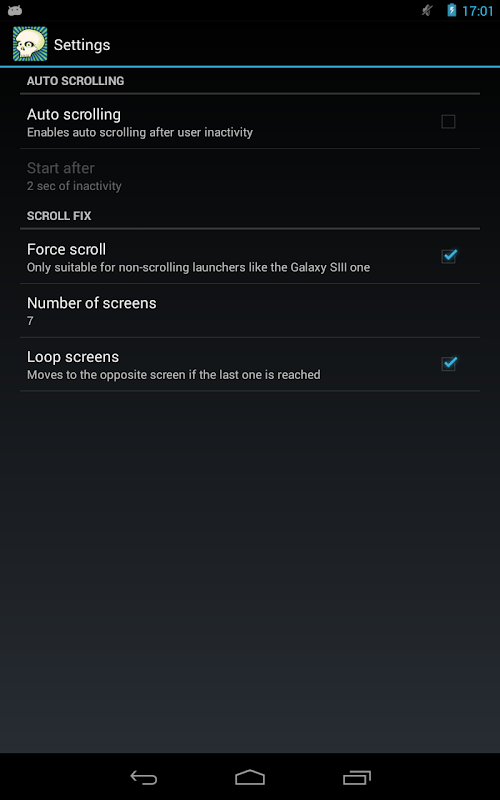Tap the Loop screens preference label
Image resolution: width=500 pixels, height=800 pixels.
click(x=73, y=356)
